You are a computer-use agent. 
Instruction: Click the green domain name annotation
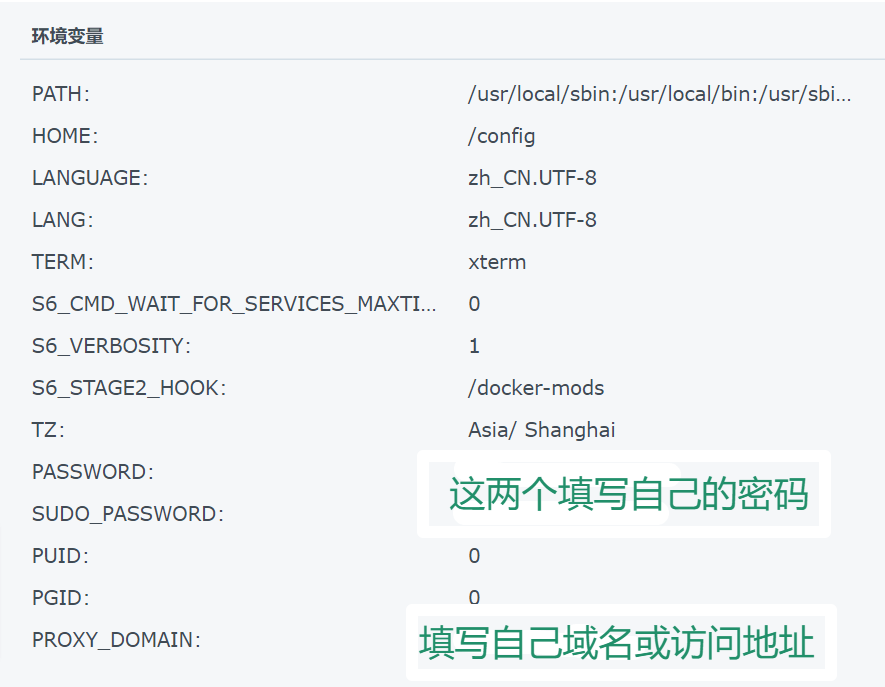tap(616, 642)
